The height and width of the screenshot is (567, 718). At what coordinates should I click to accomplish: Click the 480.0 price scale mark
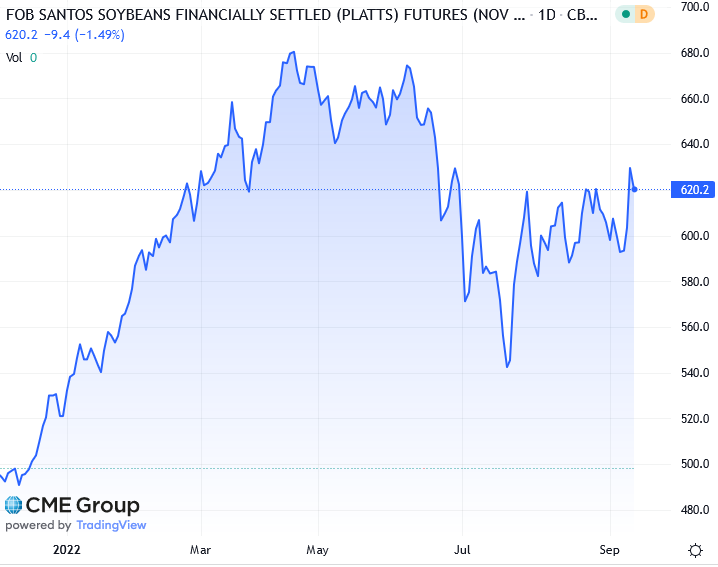point(693,510)
